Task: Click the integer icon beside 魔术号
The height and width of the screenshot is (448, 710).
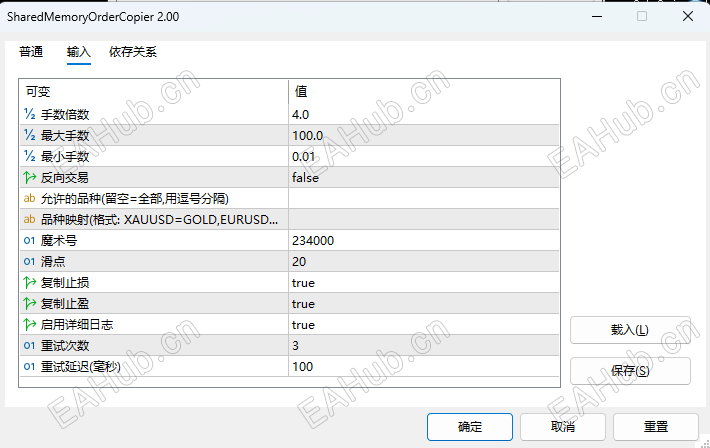Action: click(29, 241)
